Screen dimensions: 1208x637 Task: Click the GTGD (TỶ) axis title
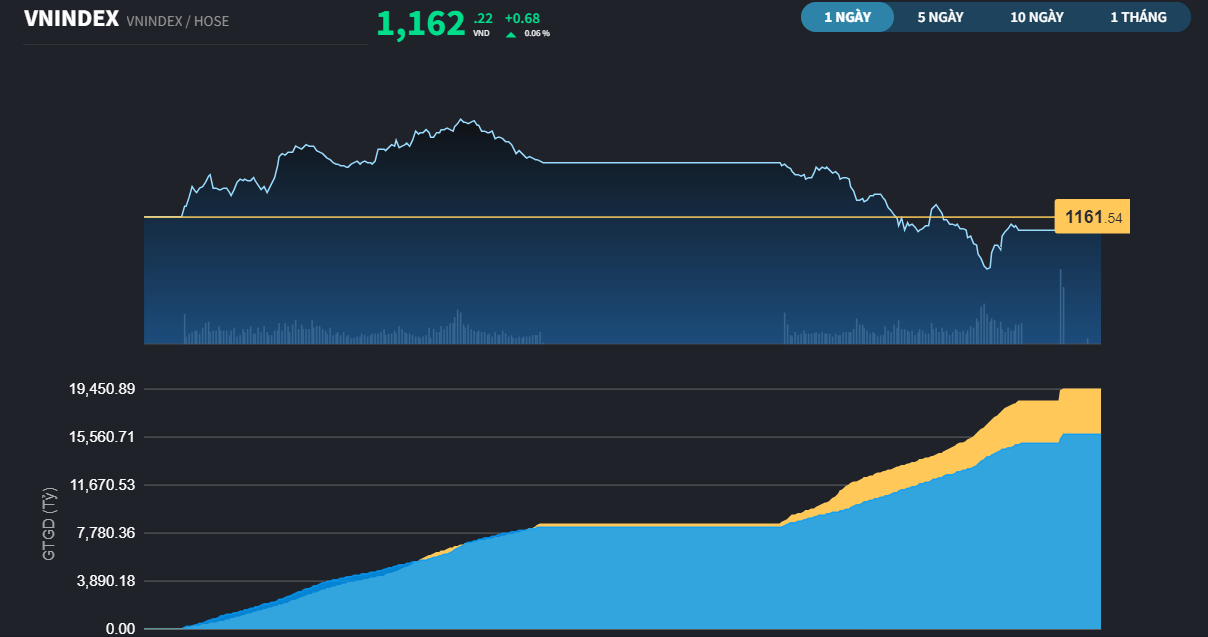point(50,524)
